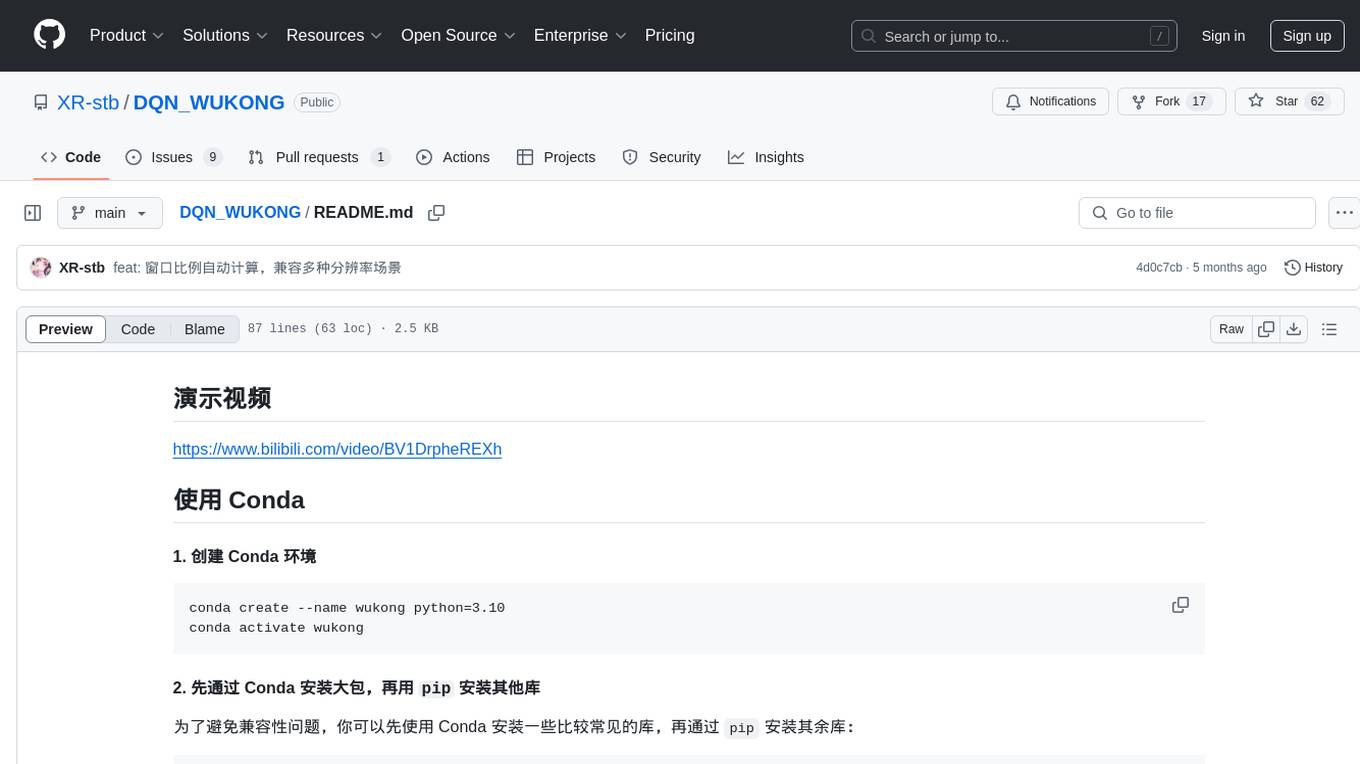Click the Fork count 17
This screenshot has height=764, width=1360.
click(1200, 102)
